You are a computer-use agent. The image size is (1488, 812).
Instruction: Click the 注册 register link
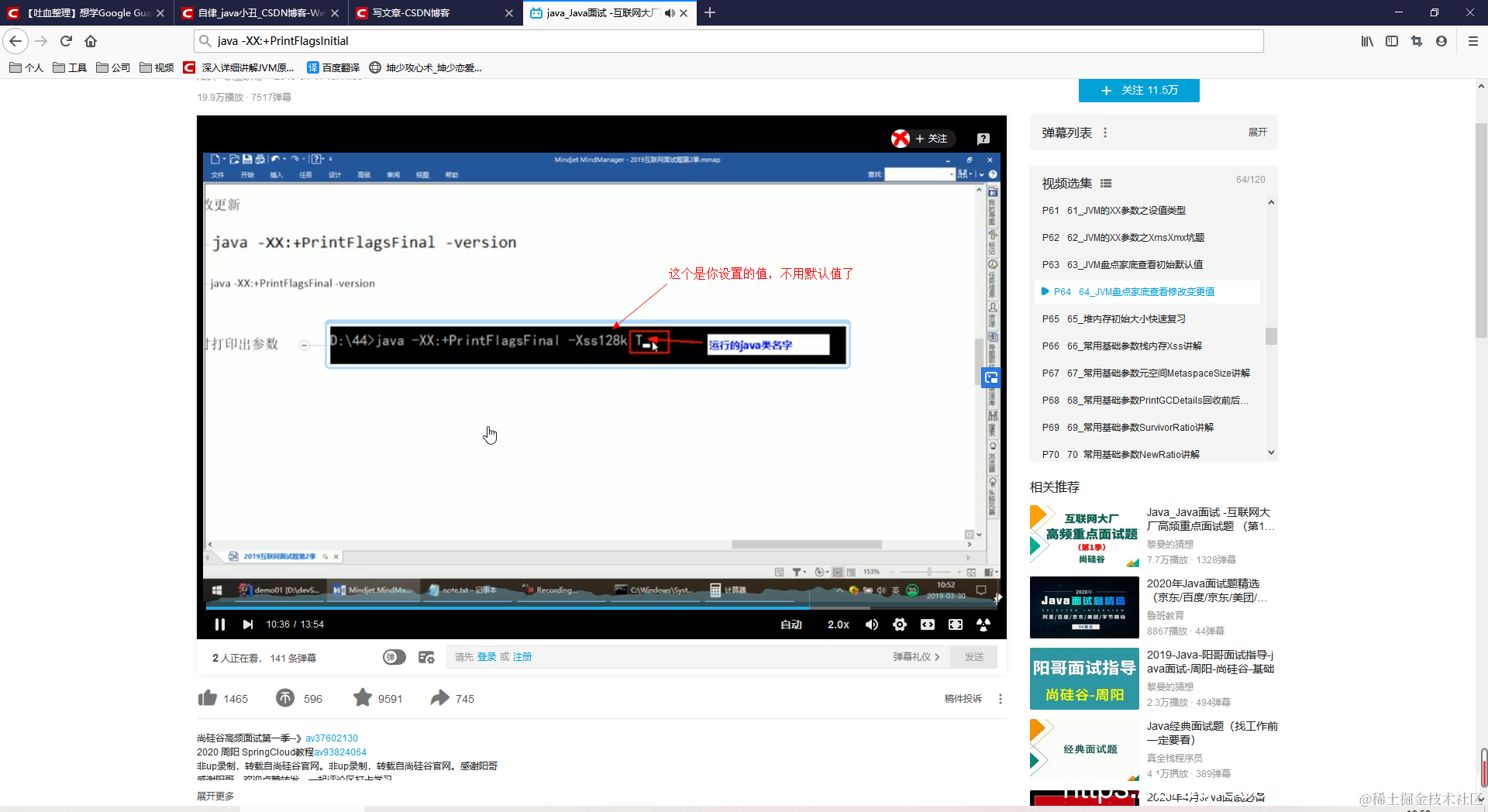point(522,657)
